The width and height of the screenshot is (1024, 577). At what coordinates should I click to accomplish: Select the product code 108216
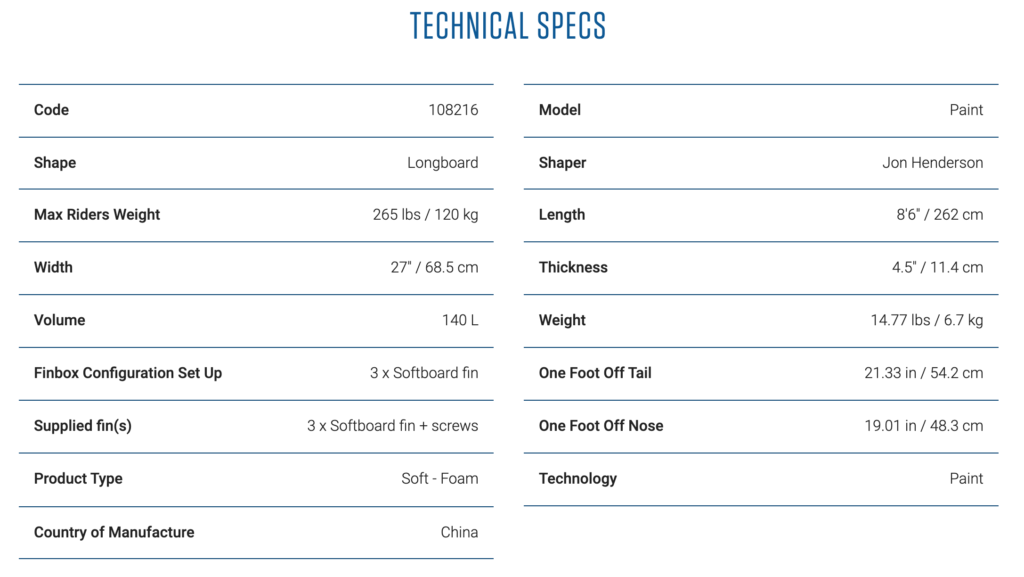453,110
